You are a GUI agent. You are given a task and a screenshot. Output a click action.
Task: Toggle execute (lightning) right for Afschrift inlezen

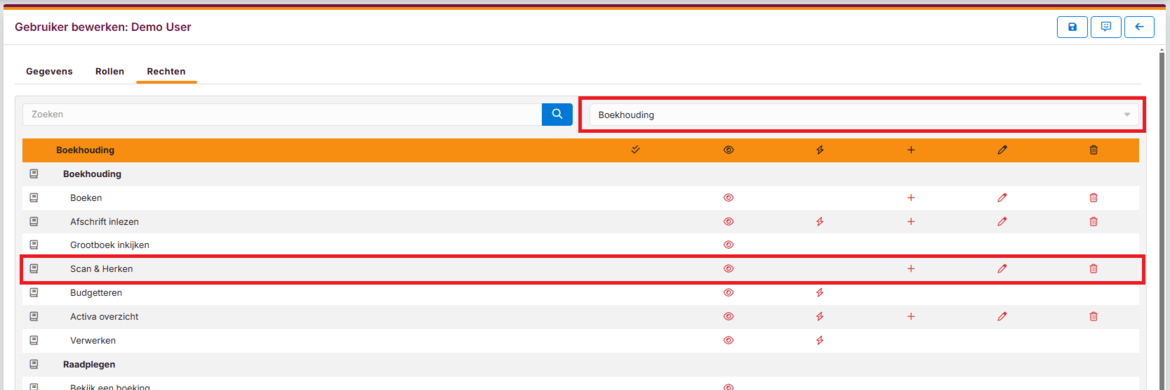tap(819, 221)
